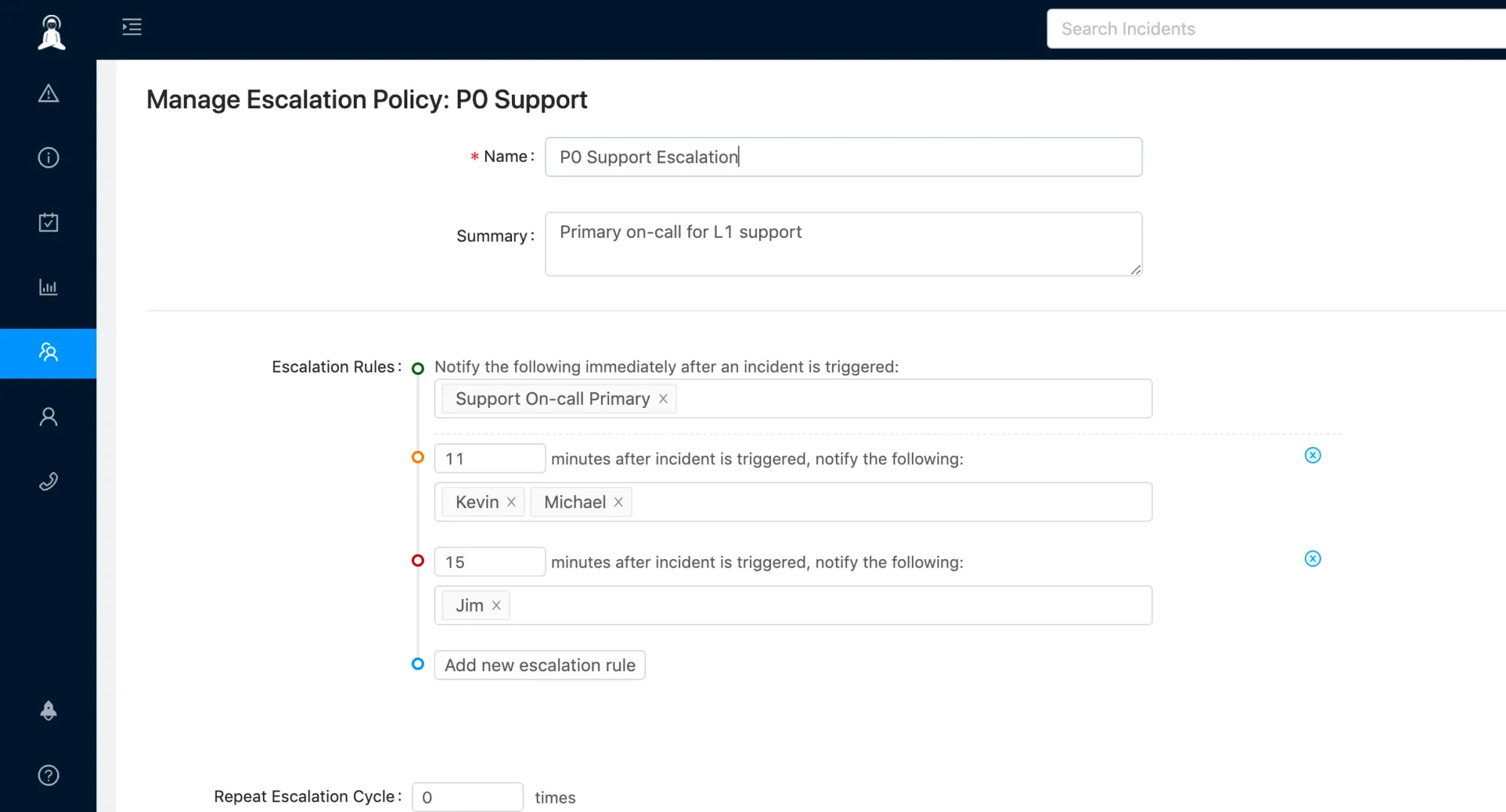The image size is (1506, 812).
Task: Open the calendar check sidebar icon
Action: [x=48, y=222]
